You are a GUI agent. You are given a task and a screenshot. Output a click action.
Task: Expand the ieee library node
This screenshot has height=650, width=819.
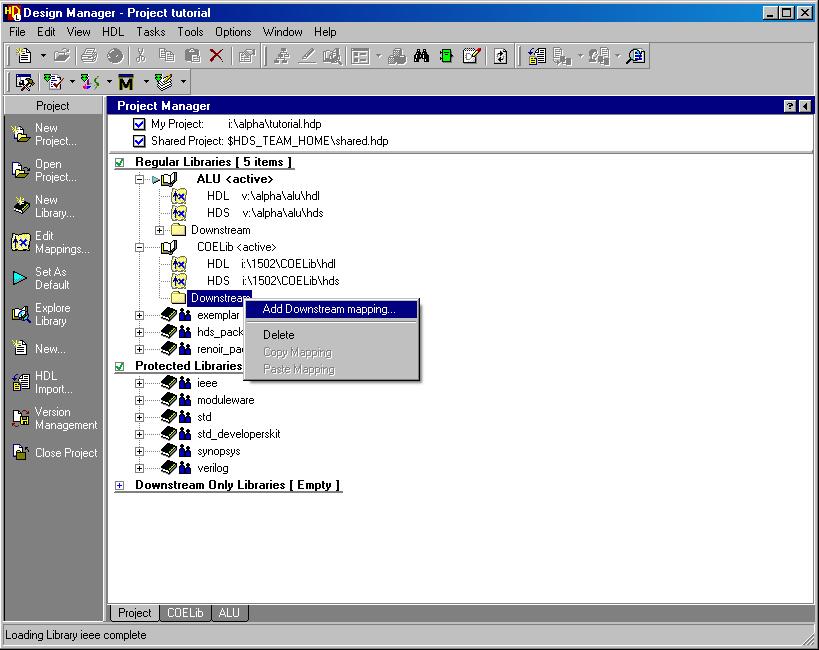coord(139,383)
